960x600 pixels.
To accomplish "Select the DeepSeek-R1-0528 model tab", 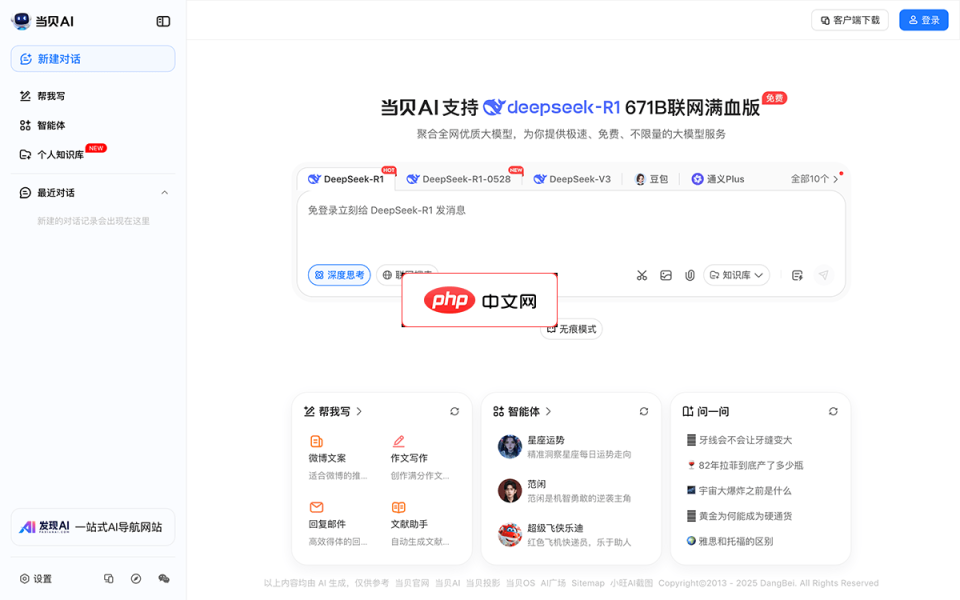I will (x=459, y=179).
